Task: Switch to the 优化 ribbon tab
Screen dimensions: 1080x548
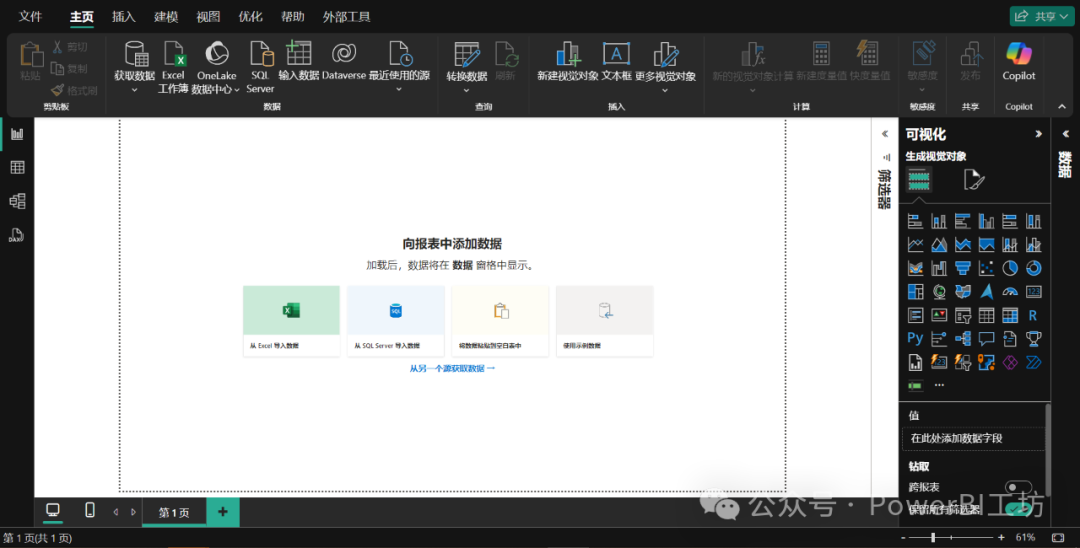Action: coord(251,17)
